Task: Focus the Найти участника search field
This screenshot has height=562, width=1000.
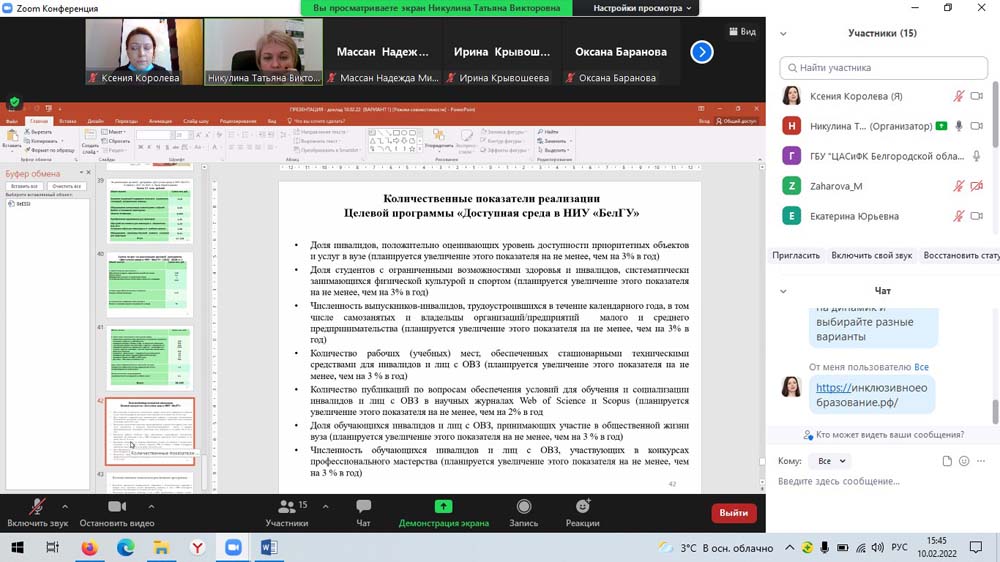Action: coord(883,68)
